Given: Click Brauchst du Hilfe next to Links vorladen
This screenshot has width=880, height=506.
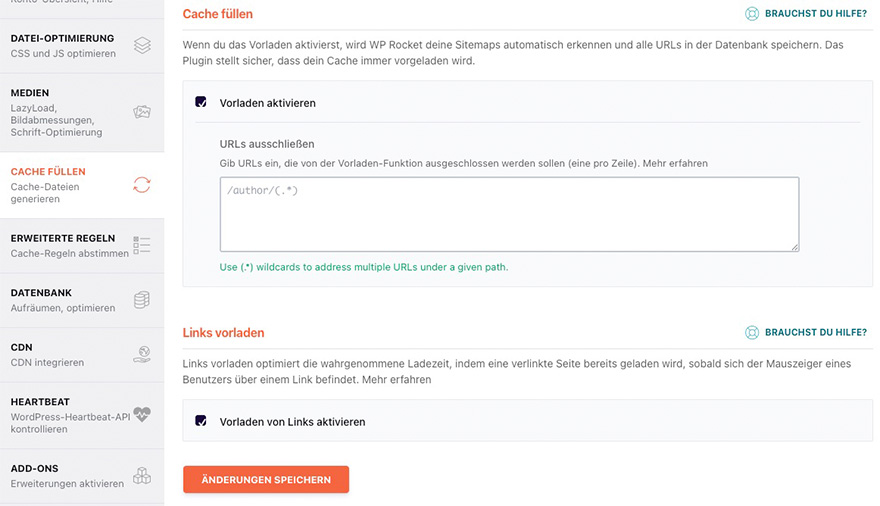Looking at the screenshot, I should [x=814, y=332].
